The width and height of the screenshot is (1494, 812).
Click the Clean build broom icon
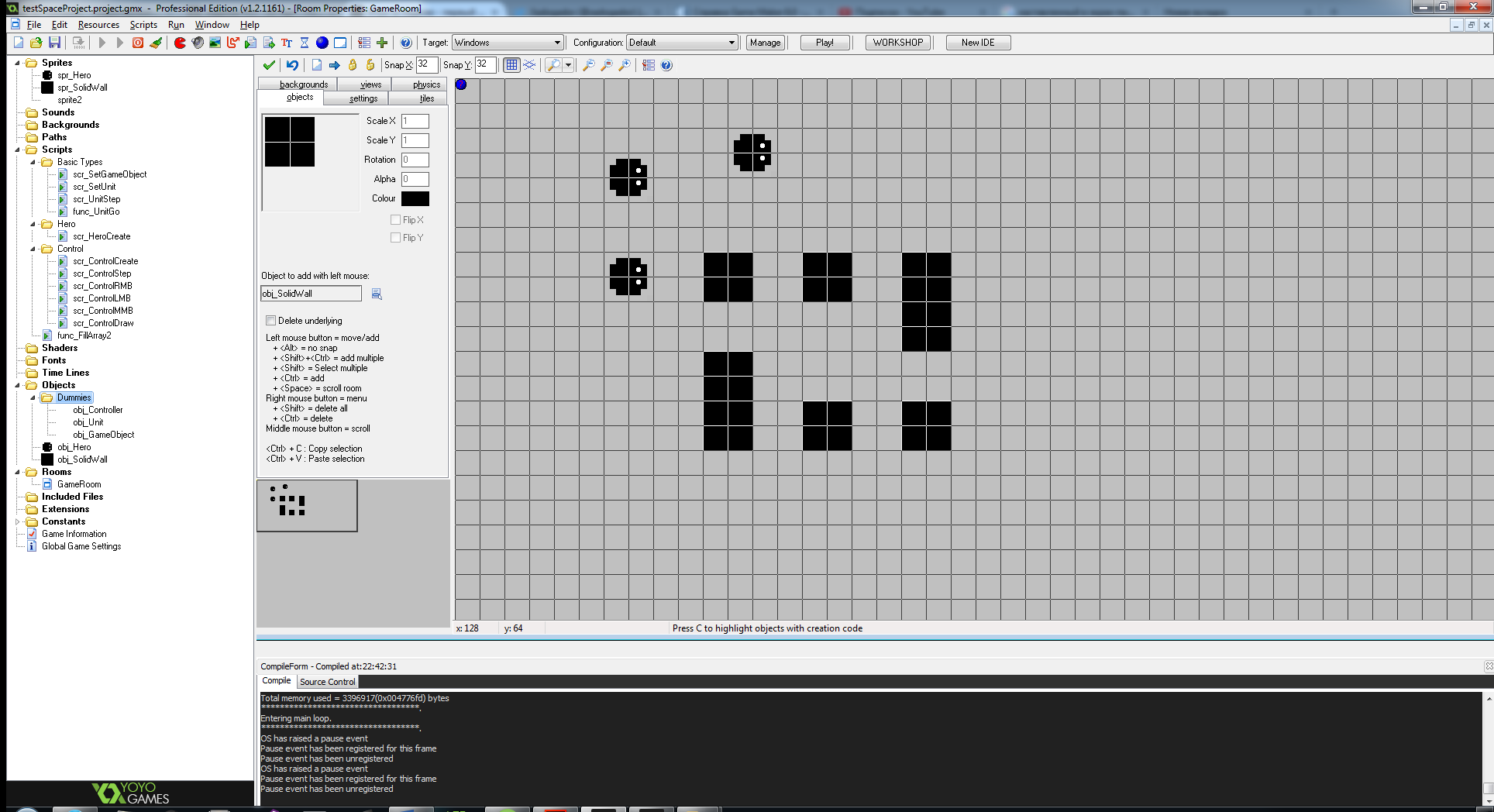pos(157,43)
